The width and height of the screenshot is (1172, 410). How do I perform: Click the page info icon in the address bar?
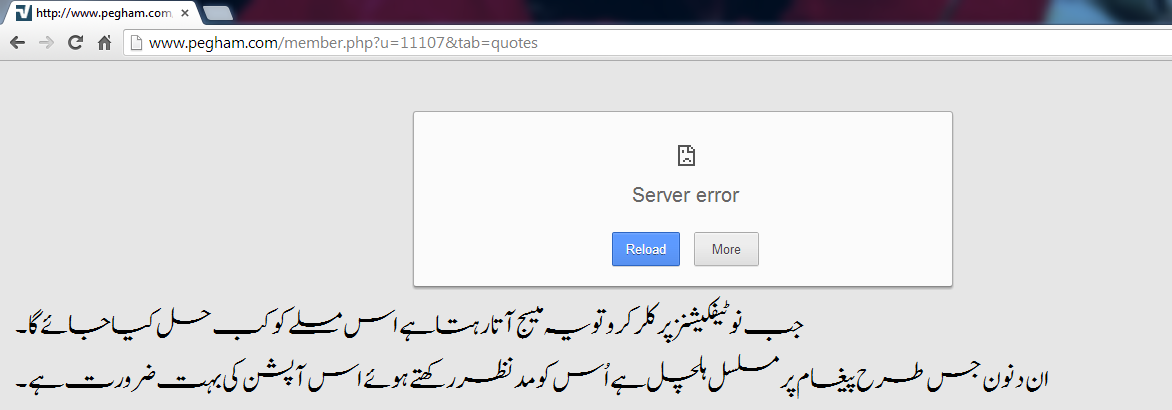[x=136, y=43]
